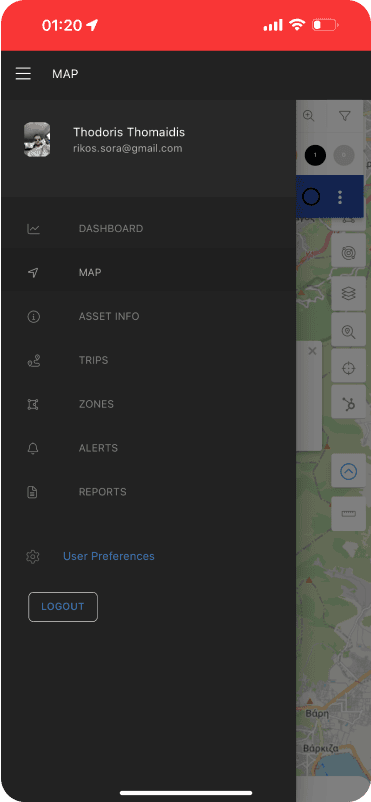Click the Trips route icon
Image resolution: width=371 pixels, height=802 pixels.
pyautogui.click(x=33, y=361)
